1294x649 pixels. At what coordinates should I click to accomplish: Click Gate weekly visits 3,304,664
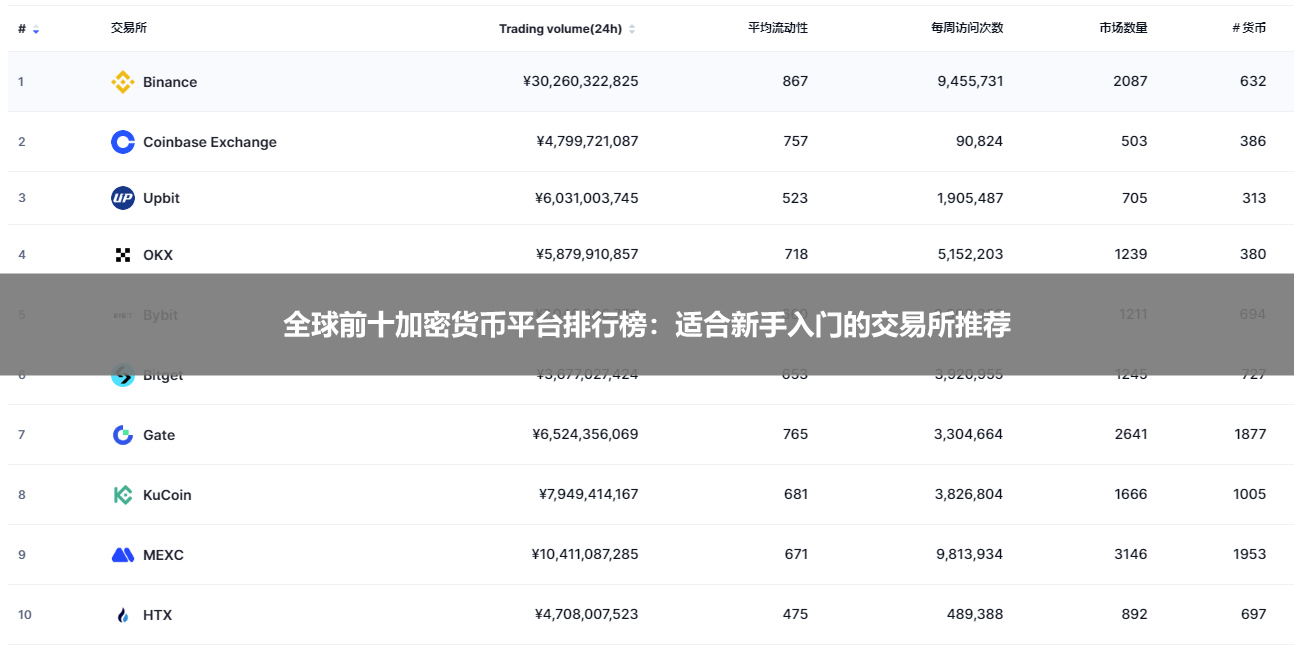(x=969, y=434)
